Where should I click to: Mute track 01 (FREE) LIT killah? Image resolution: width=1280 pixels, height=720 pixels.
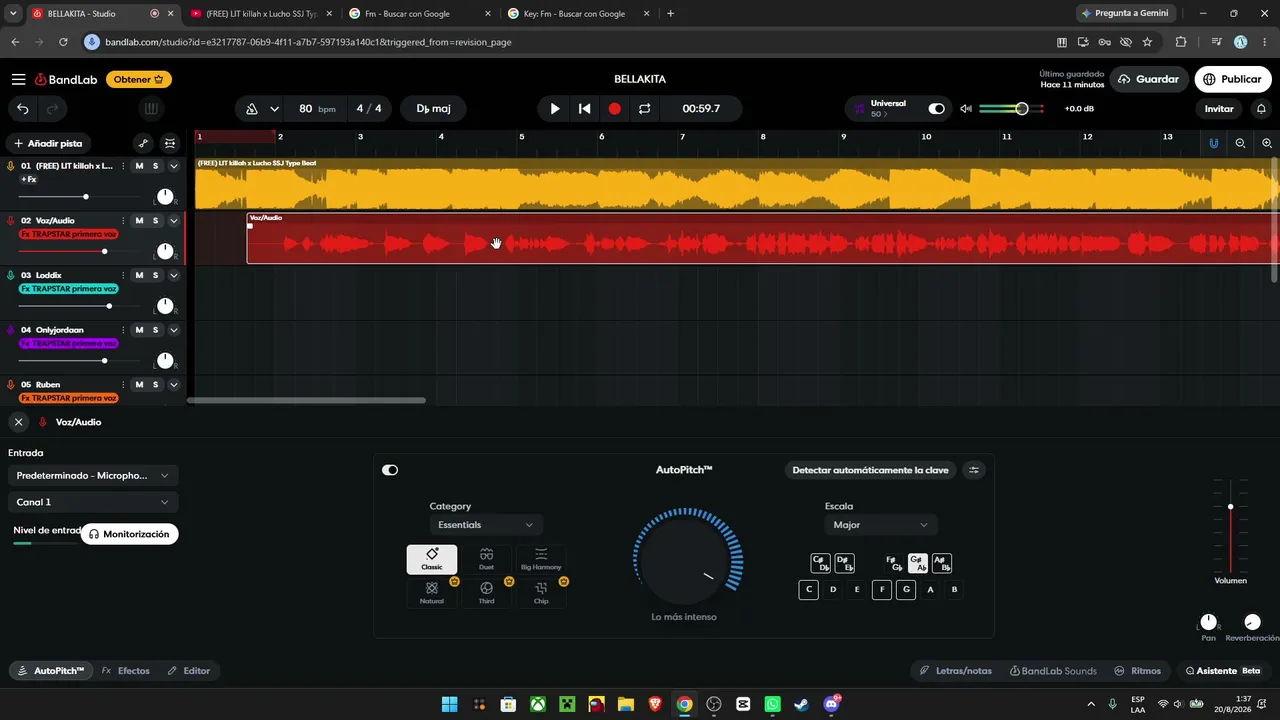point(139,166)
